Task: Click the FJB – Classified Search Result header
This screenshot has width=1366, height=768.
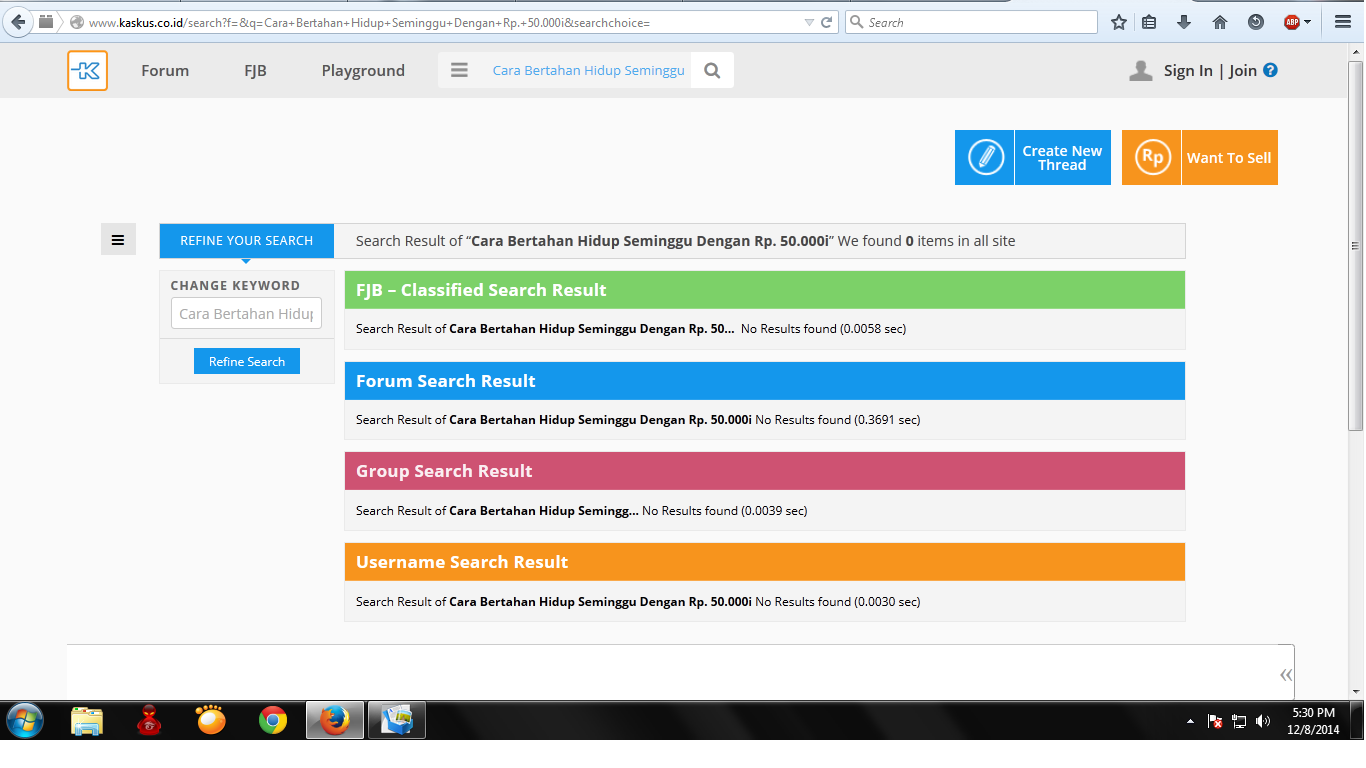Action: (765, 290)
